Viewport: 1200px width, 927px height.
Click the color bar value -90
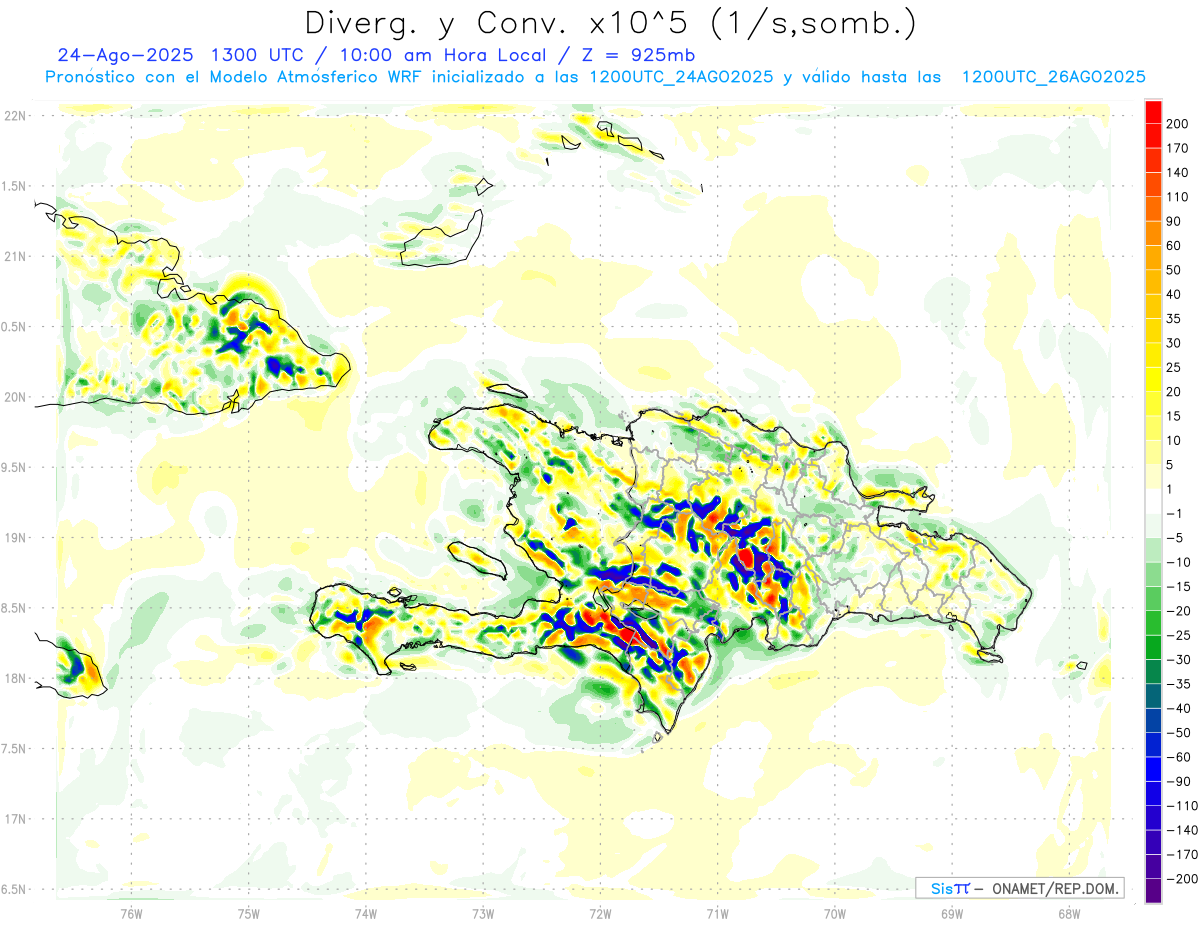click(x=1177, y=781)
